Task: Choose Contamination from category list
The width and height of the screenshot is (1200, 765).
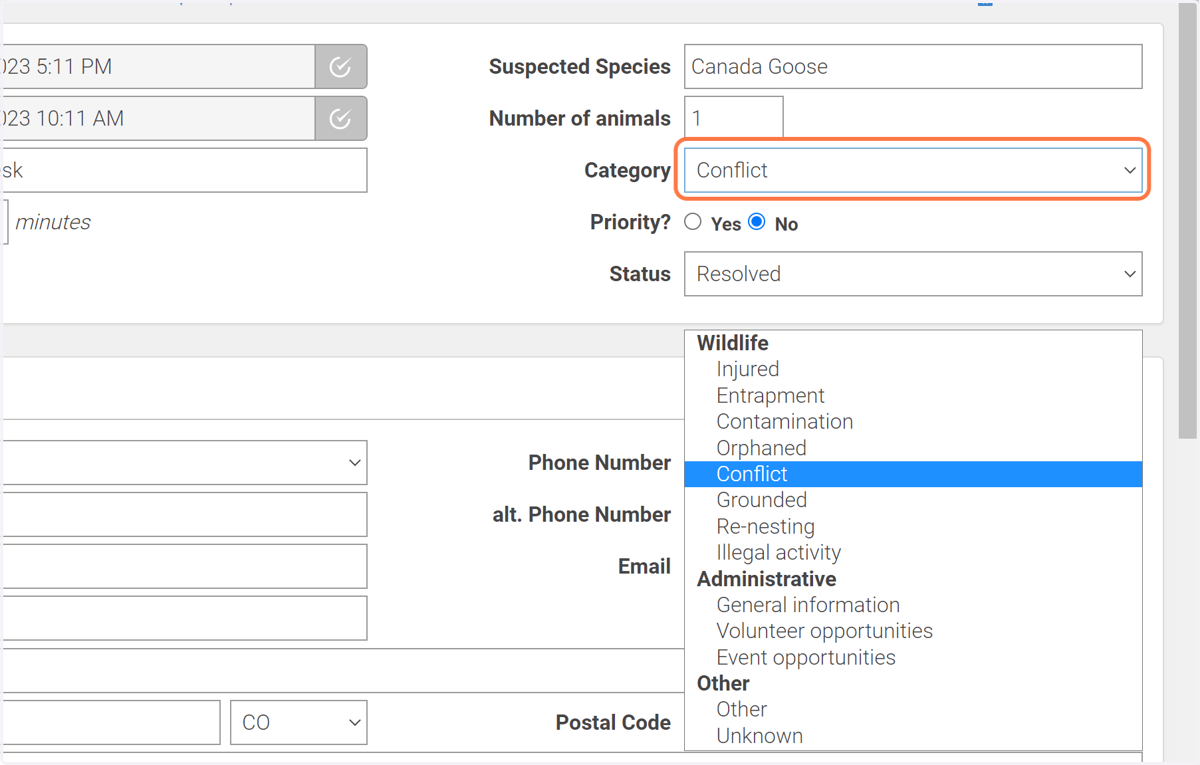Action: (913, 421)
